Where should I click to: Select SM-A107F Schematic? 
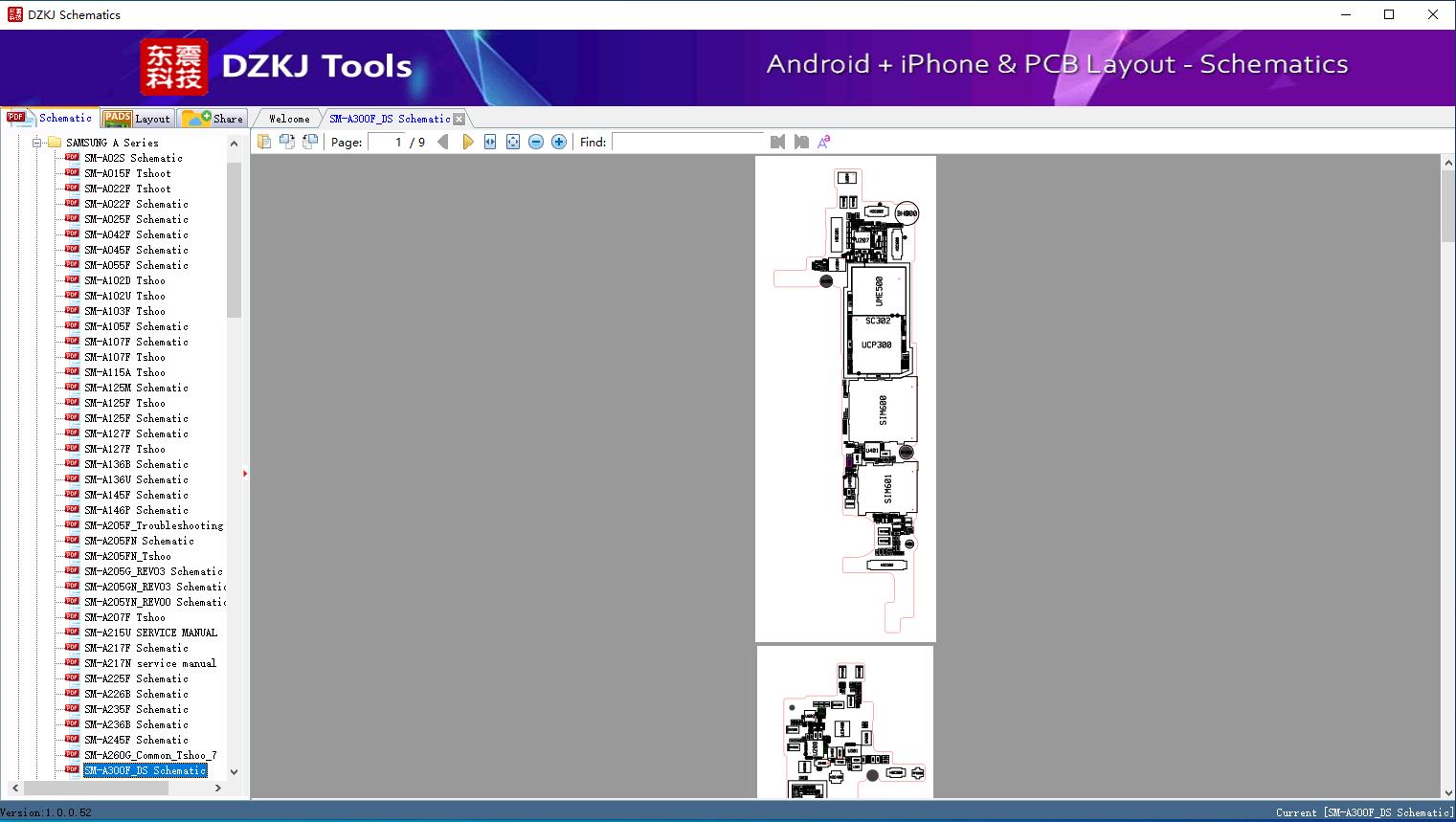coord(136,342)
